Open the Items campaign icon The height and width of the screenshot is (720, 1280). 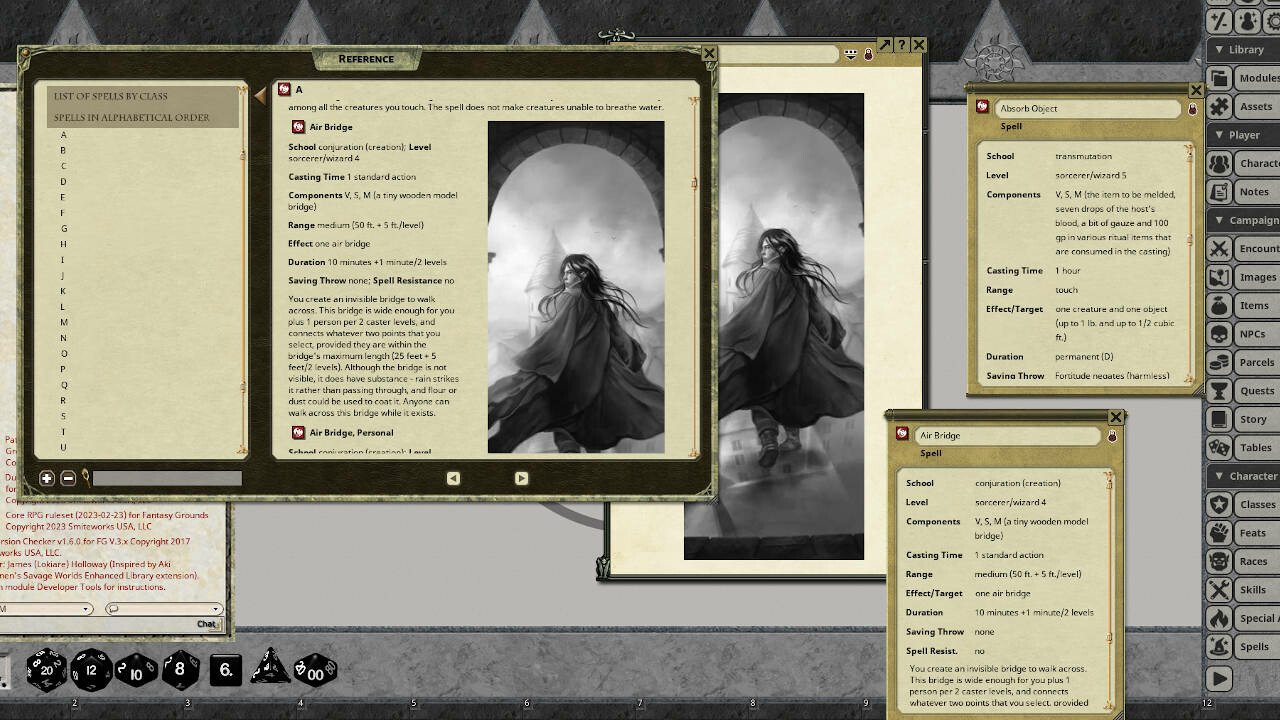click(x=1219, y=305)
